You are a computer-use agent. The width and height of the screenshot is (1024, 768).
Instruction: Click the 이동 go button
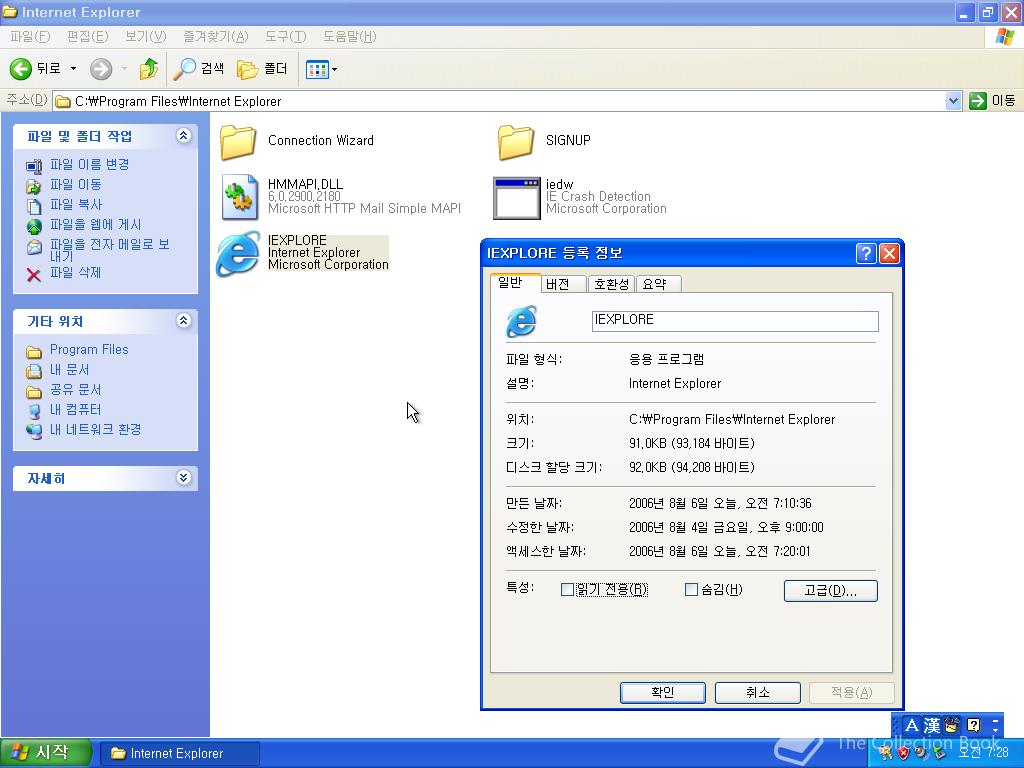click(x=993, y=101)
